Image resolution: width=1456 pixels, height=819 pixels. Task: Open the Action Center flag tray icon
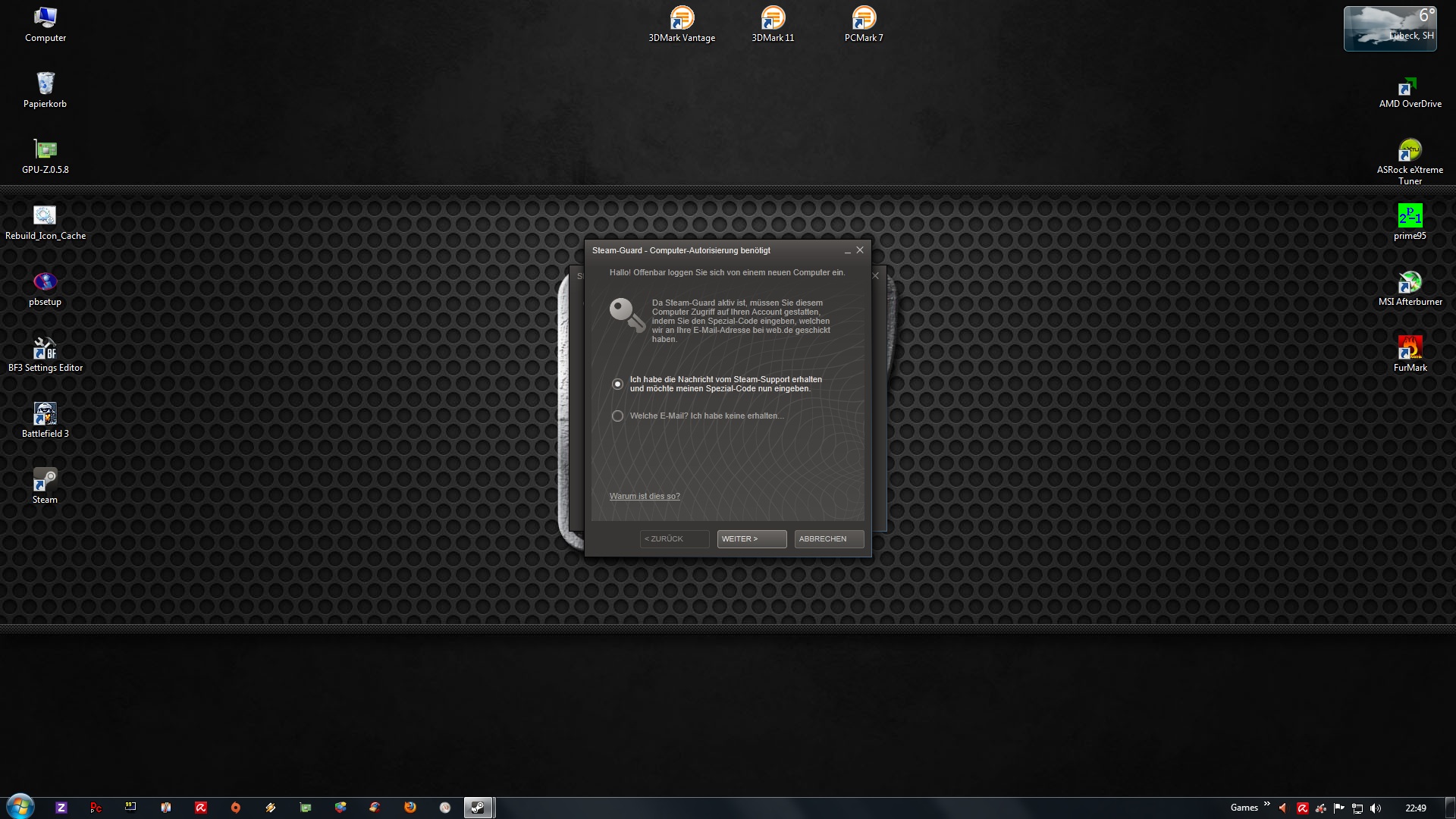click(1338, 808)
